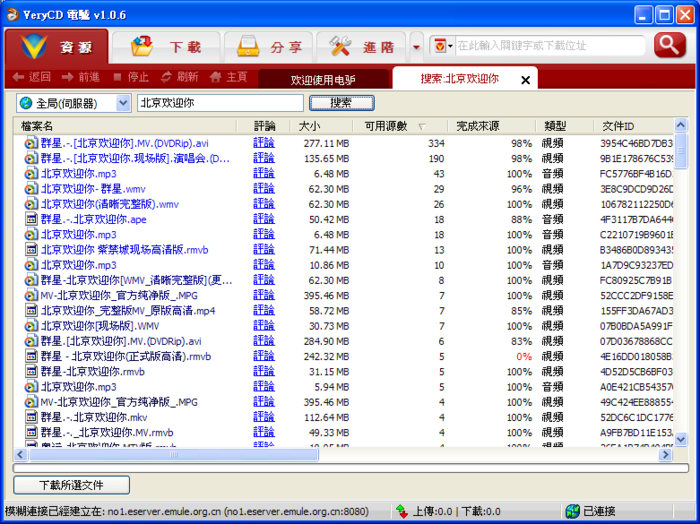Click icon of 群星-北京欢迎你.rmvb
The height and width of the screenshot is (524, 700).
(x=31, y=371)
